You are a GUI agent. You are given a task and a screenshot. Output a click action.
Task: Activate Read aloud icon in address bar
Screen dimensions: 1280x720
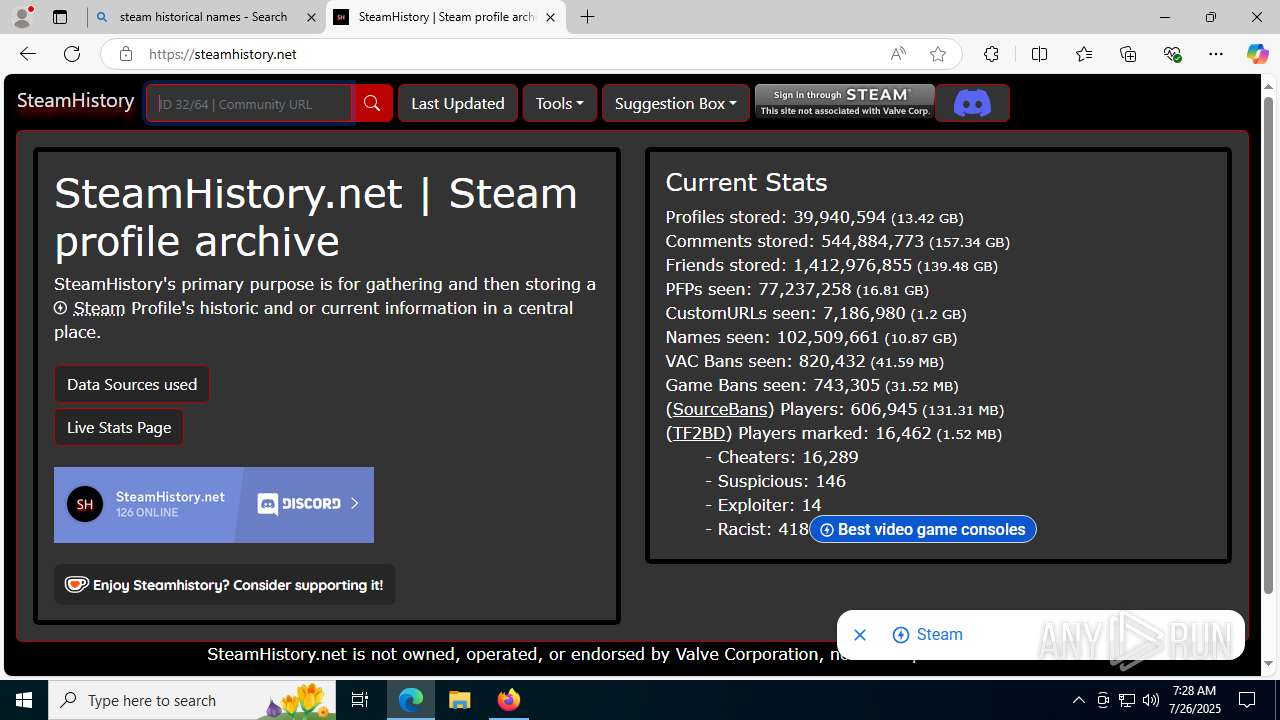pos(898,54)
